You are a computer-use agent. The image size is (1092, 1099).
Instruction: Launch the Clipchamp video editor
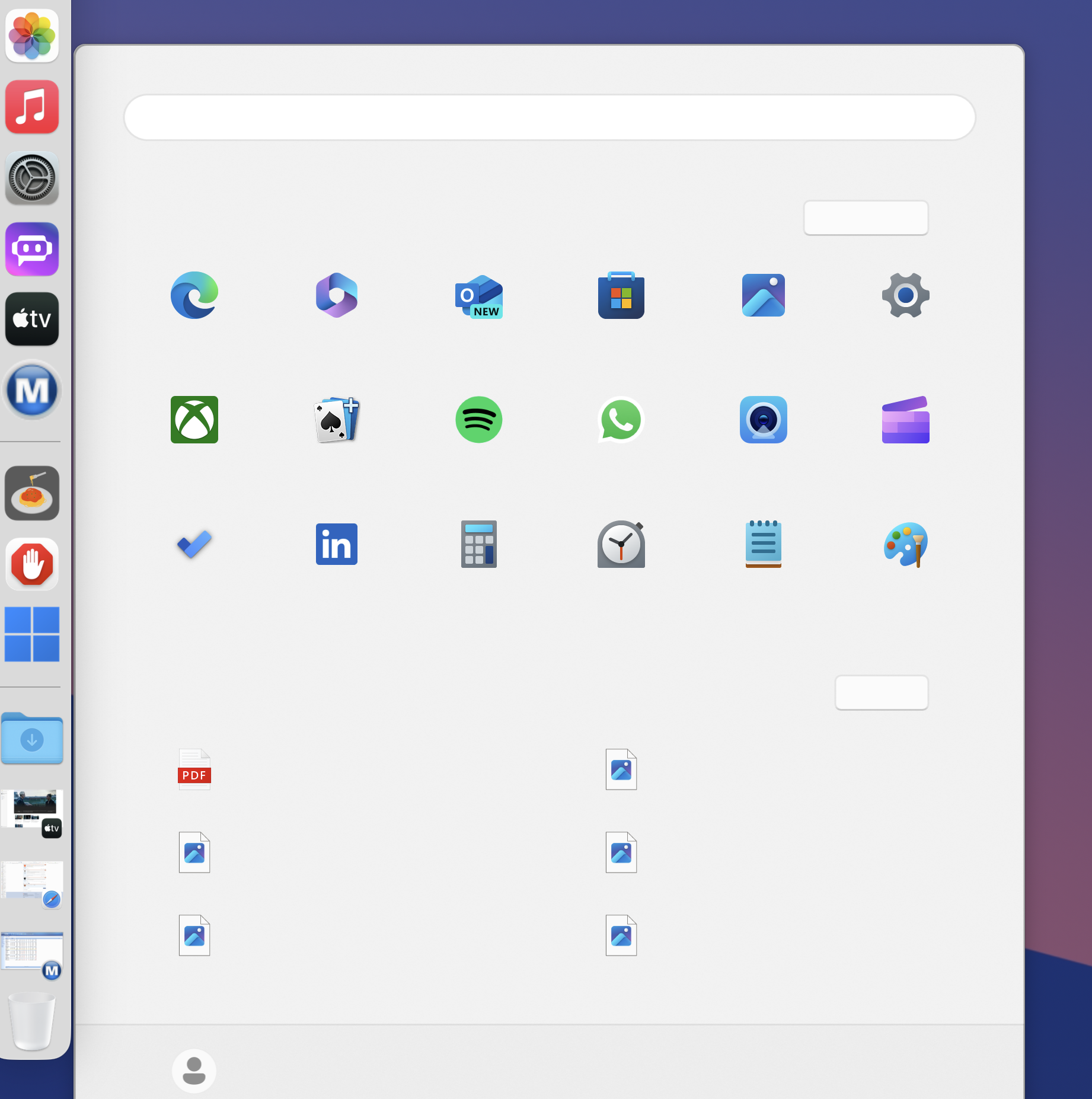click(x=906, y=420)
